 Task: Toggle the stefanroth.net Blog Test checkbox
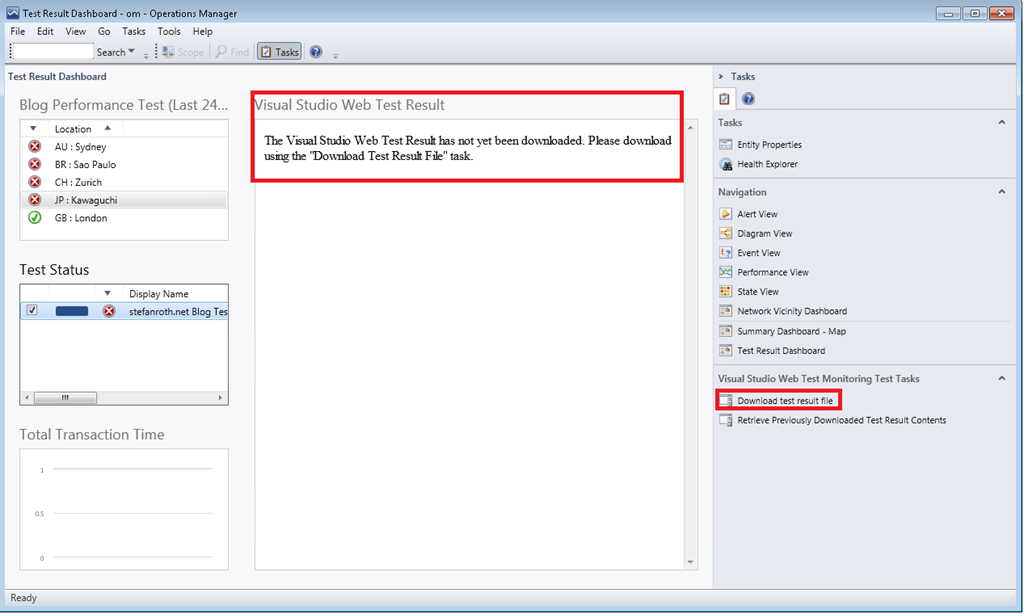click(32, 310)
